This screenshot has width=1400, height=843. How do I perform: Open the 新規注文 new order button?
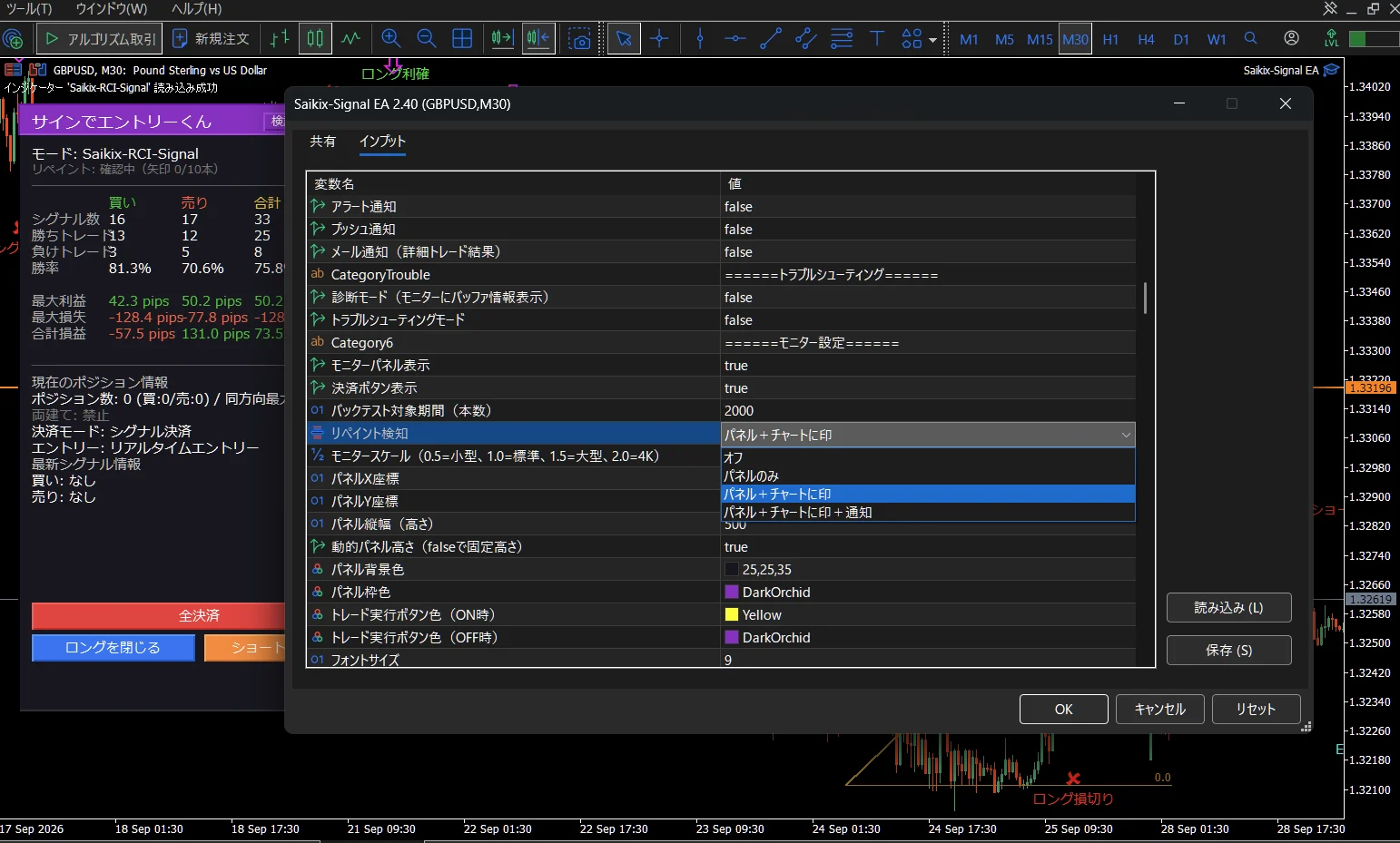[211, 39]
